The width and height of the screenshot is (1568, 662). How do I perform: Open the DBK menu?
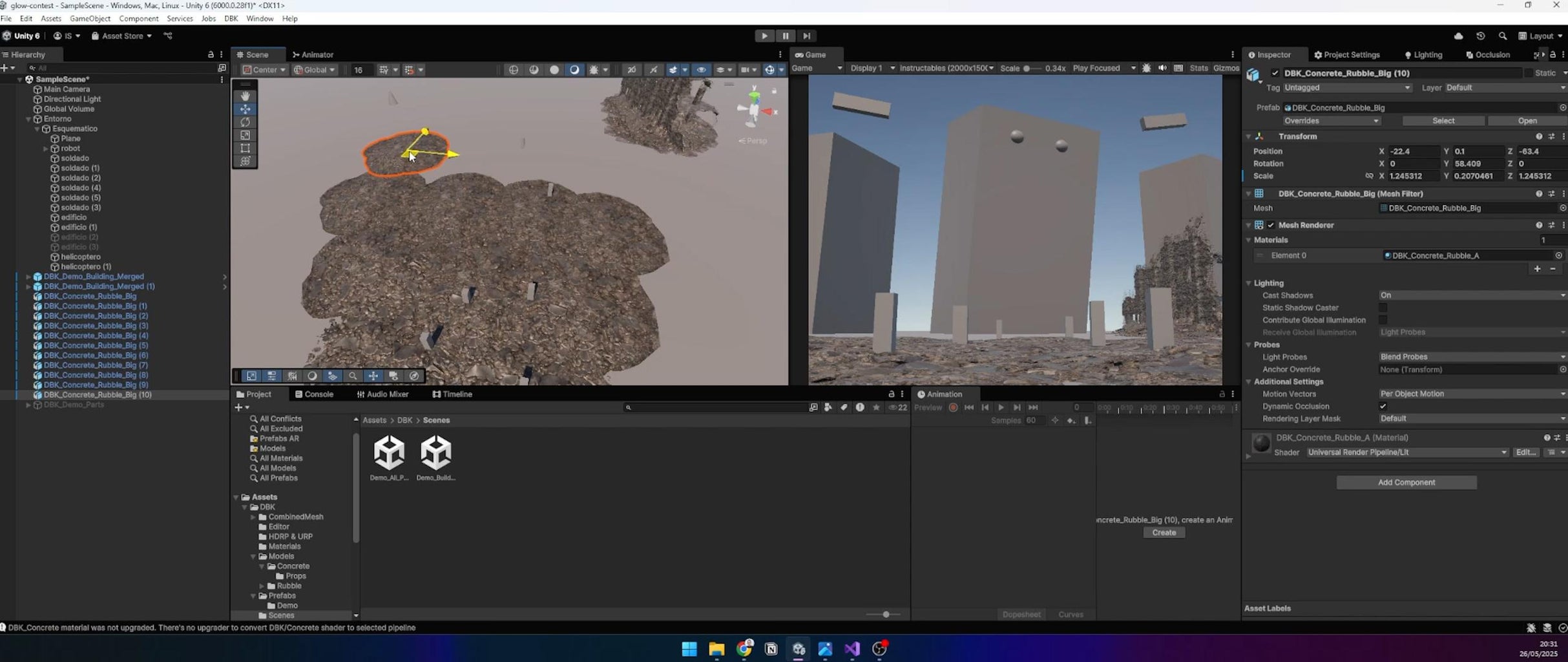[x=231, y=18]
